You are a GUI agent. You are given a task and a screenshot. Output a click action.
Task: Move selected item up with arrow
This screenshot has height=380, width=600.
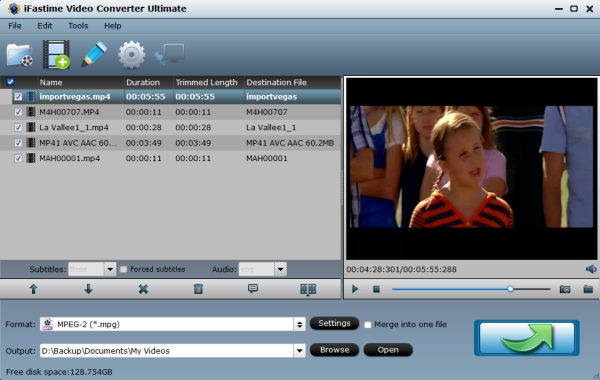(x=34, y=289)
